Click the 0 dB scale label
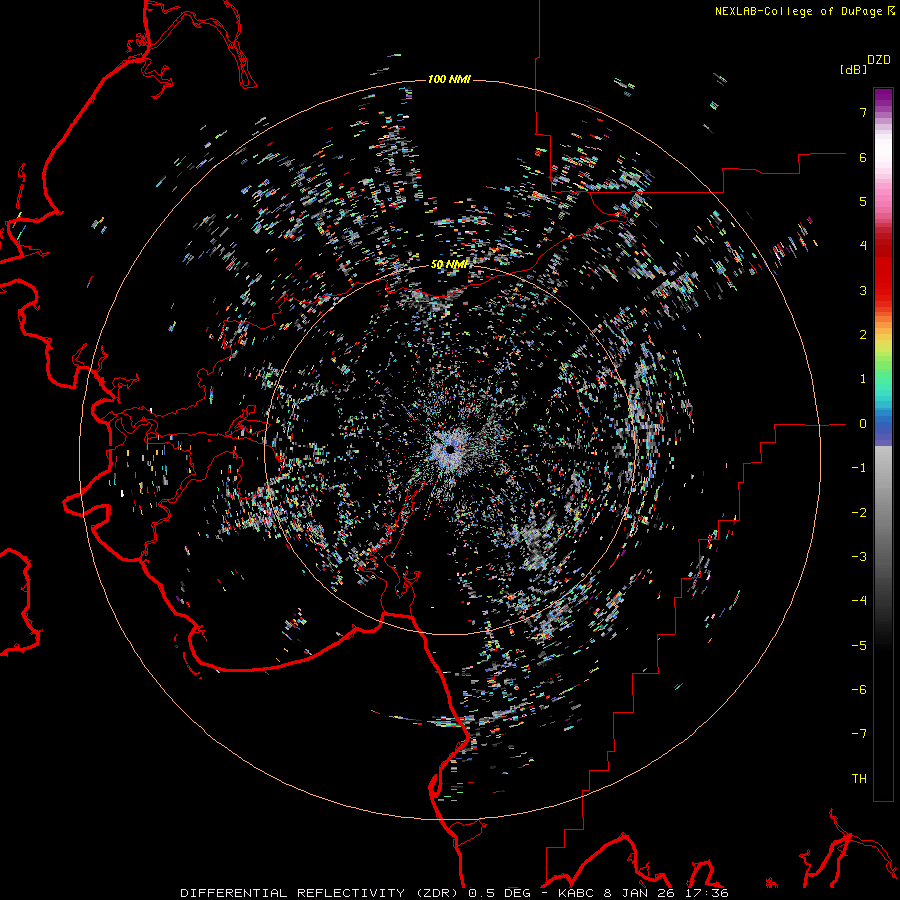Image resolution: width=900 pixels, height=900 pixels. 863,424
